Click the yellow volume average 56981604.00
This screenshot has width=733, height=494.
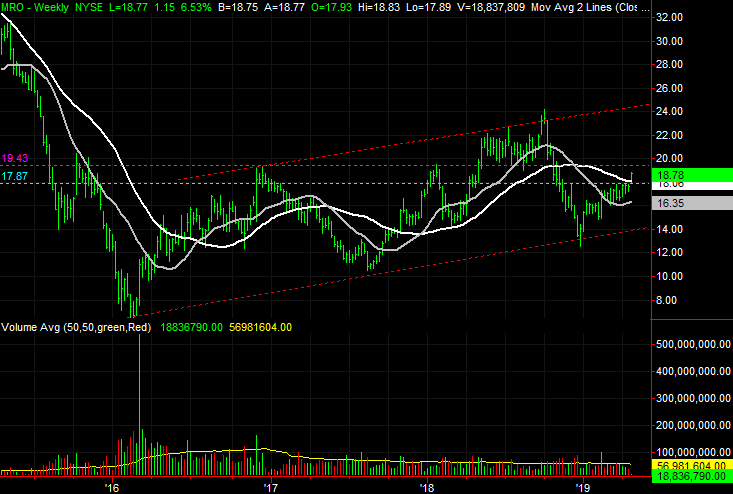pyautogui.click(x=260, y=327)
